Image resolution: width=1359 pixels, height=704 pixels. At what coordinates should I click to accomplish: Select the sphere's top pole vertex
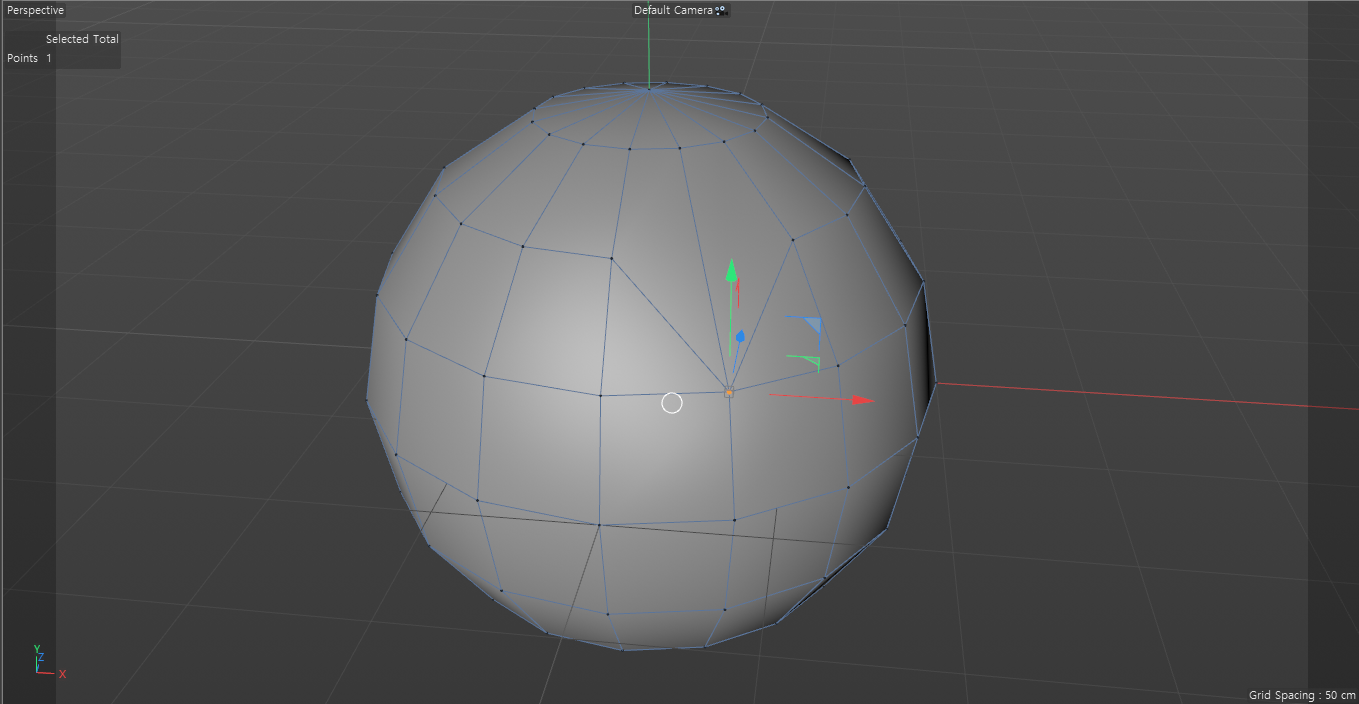pyautogui.click(x=649, y=89)
